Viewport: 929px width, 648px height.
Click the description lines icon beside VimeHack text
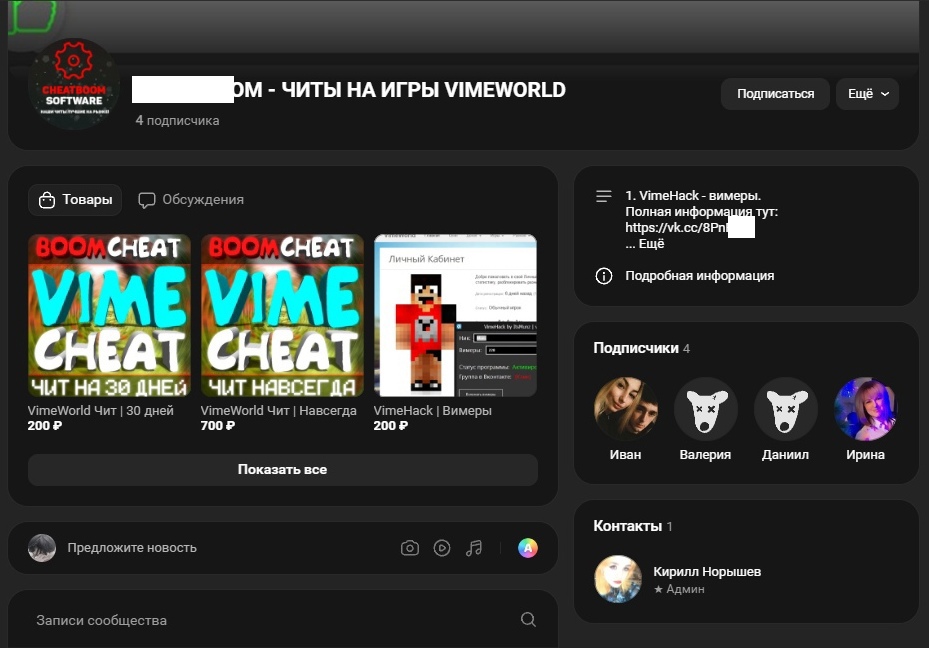pyautogui.click(x=603, y=197)
